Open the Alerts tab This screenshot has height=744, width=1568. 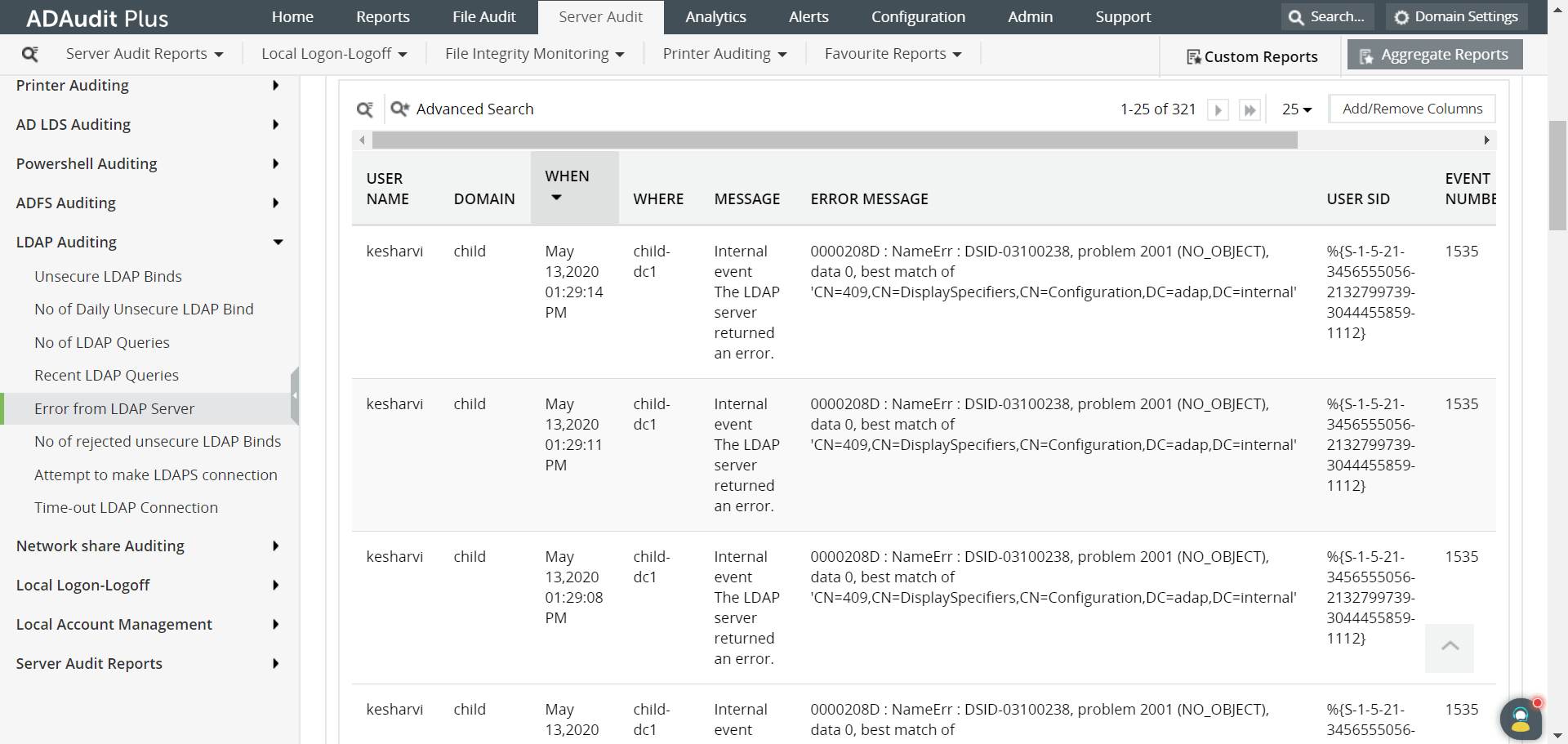(808, 17)
